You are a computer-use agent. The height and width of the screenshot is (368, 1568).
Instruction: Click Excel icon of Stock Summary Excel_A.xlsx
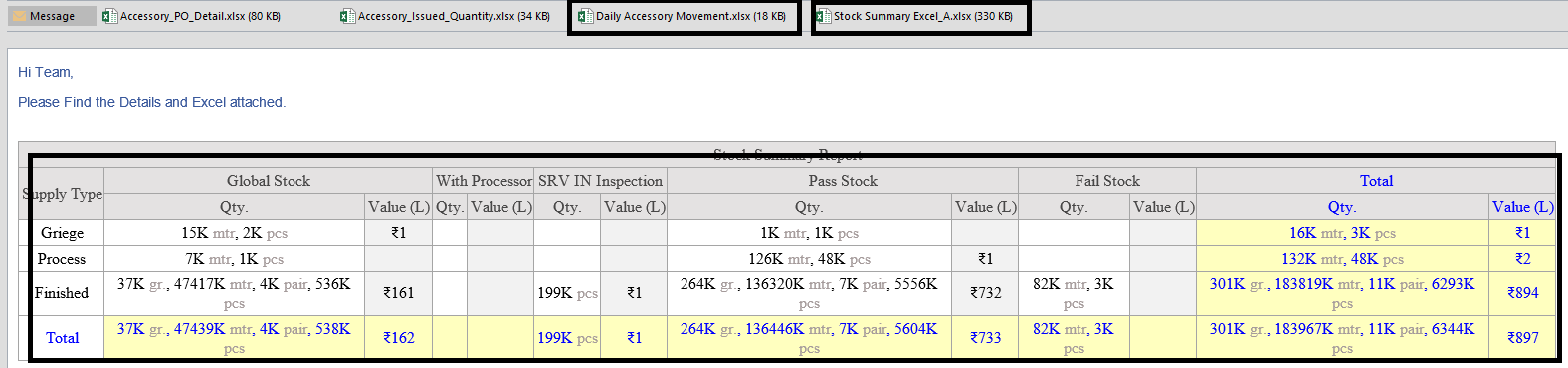[x=823, y=16]
